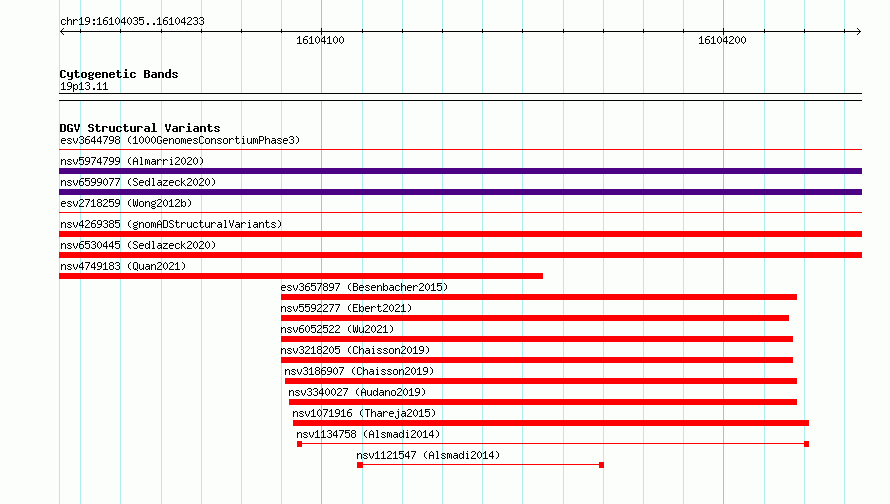Open variant nsv3218205 (Chaisson2019) label
Image resolution: width=890 pixels, height=504 pixels.
tap(355, 350)
